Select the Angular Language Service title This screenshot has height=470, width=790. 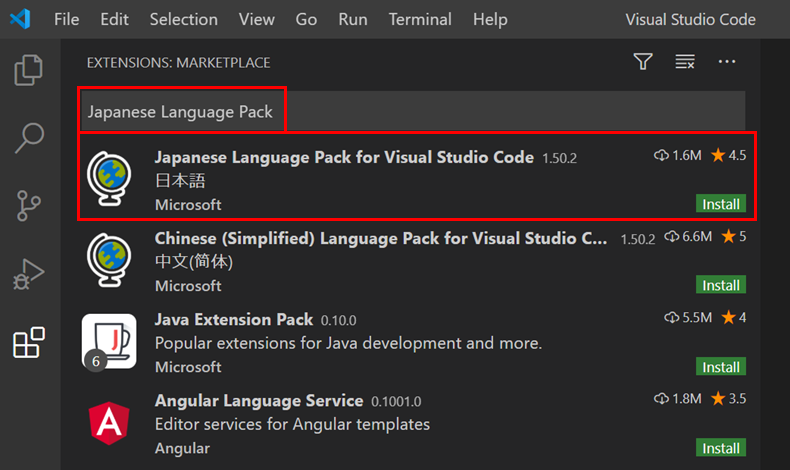point(259,400)
